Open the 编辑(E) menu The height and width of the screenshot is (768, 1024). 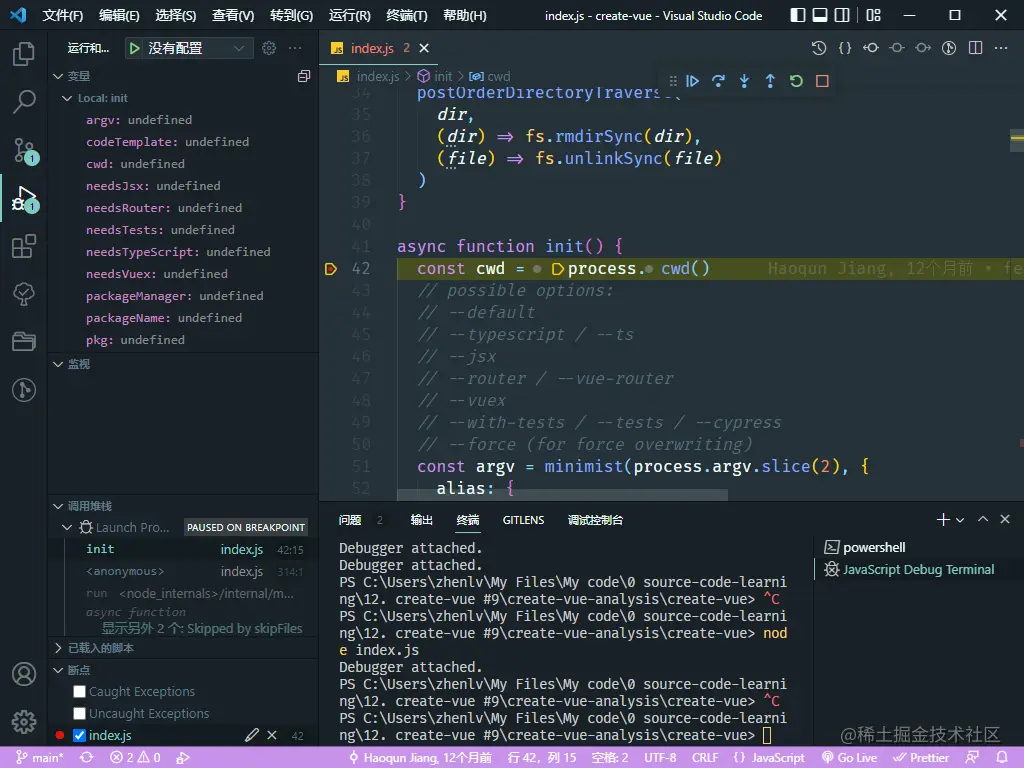119,16
